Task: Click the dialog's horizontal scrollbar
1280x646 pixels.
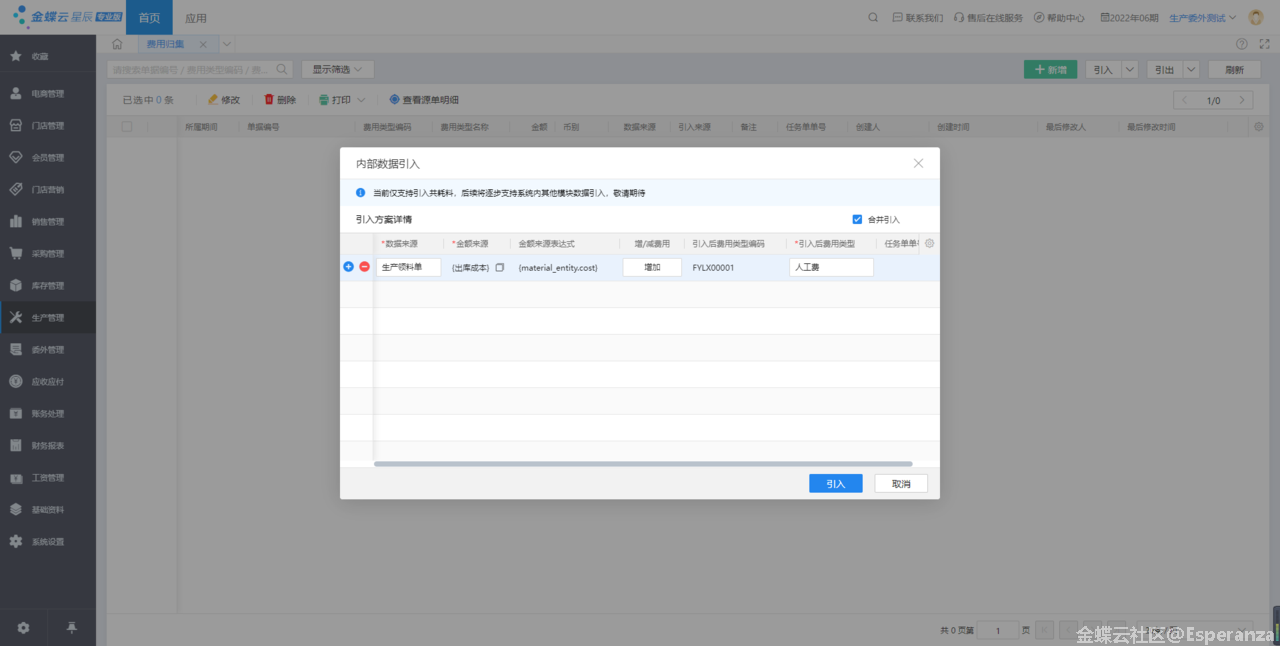Action: pos(643,464)
